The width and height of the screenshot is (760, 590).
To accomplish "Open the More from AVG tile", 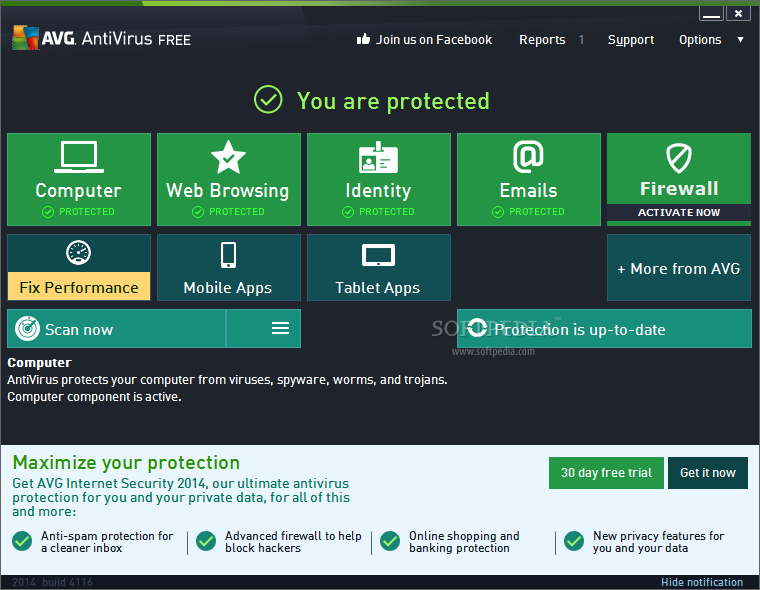I will 679,268.
